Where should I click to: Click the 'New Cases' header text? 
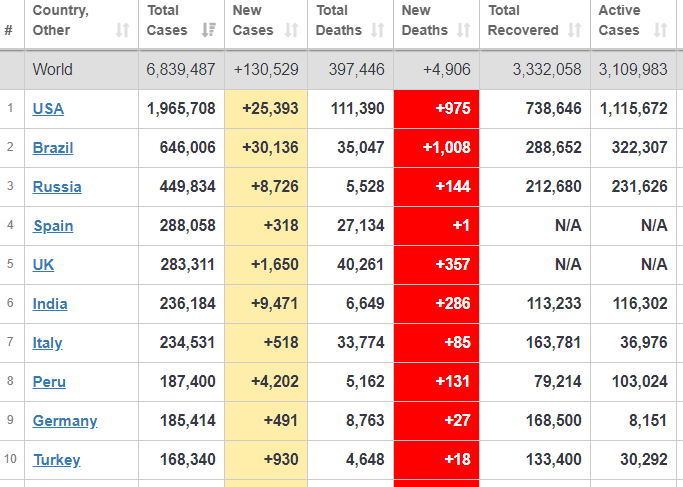[x=253, y=20]
